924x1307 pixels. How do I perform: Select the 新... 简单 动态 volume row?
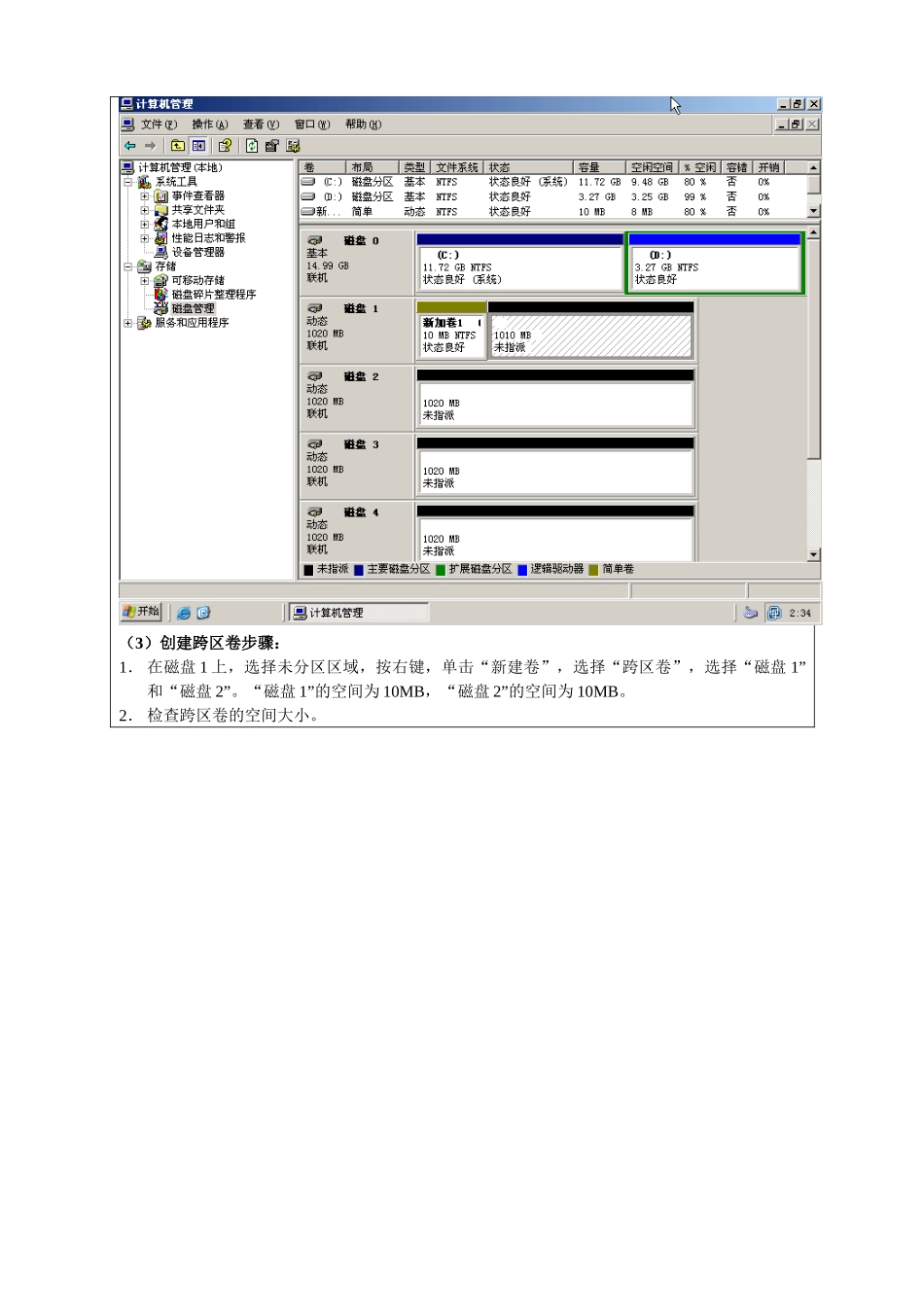pyautogui.click(x=552, y=211)
